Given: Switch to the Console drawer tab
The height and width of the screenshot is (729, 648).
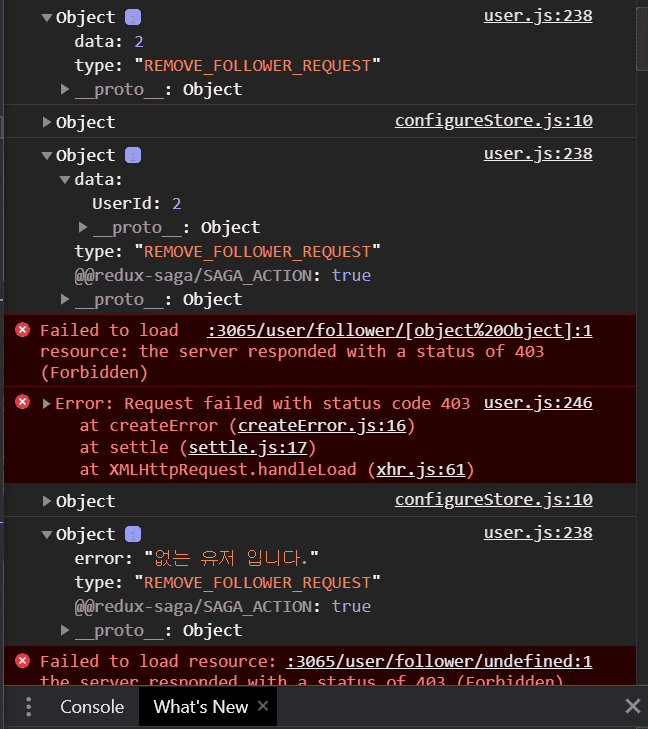Looking at the screenshot, I should [92, 707].
